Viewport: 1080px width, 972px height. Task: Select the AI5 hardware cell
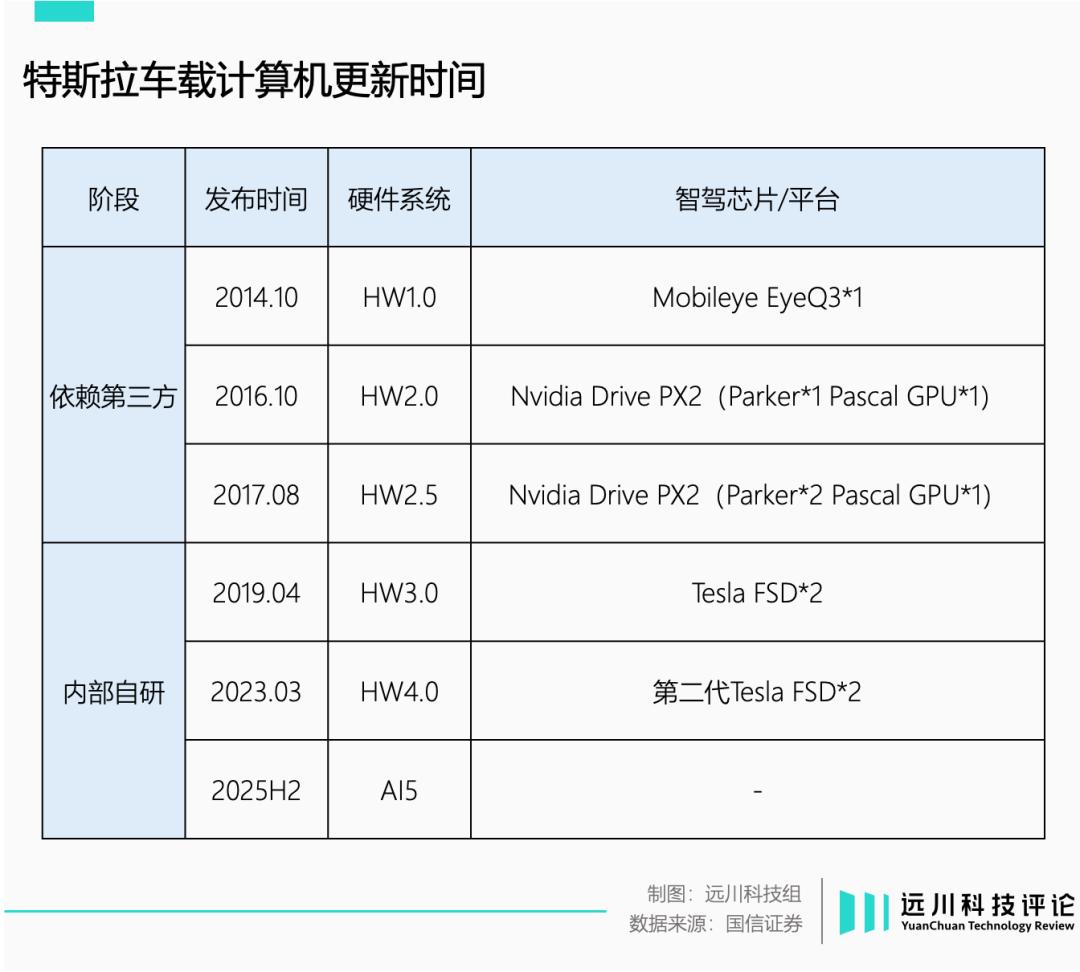pyautogui.click(x=399, y=789)
